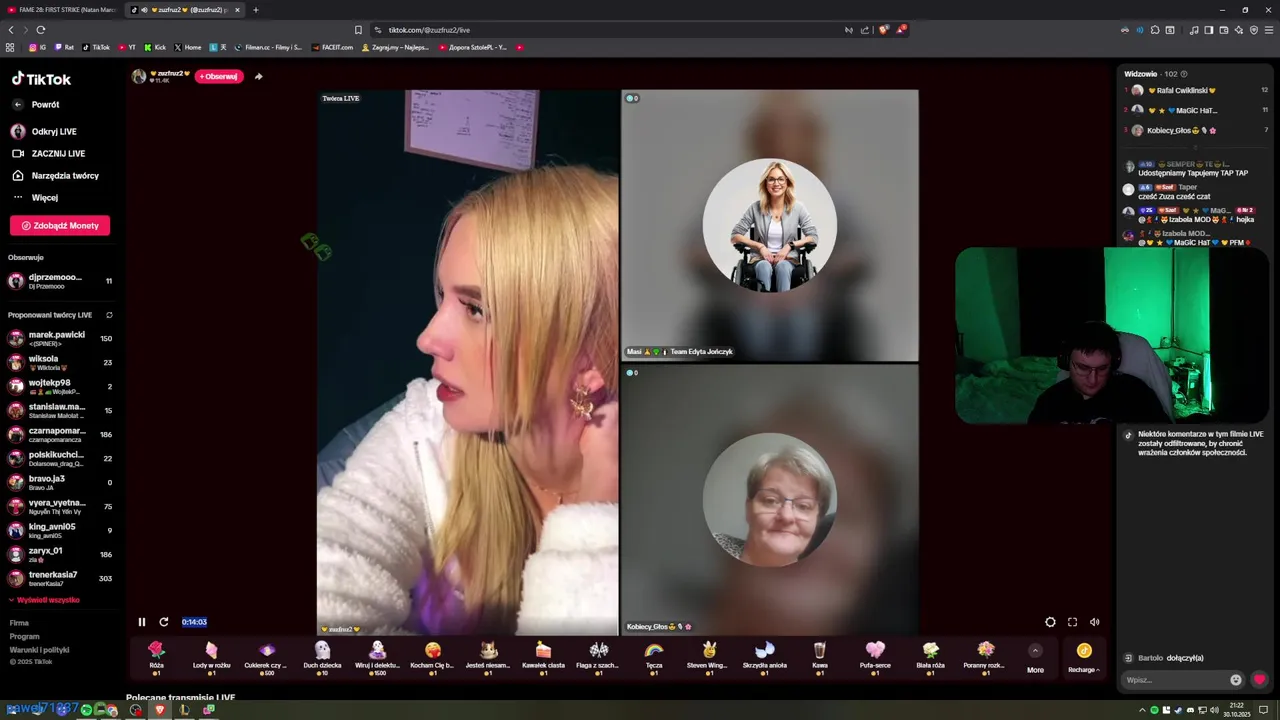Send the Róża rose gift

[x=156, y=657]
